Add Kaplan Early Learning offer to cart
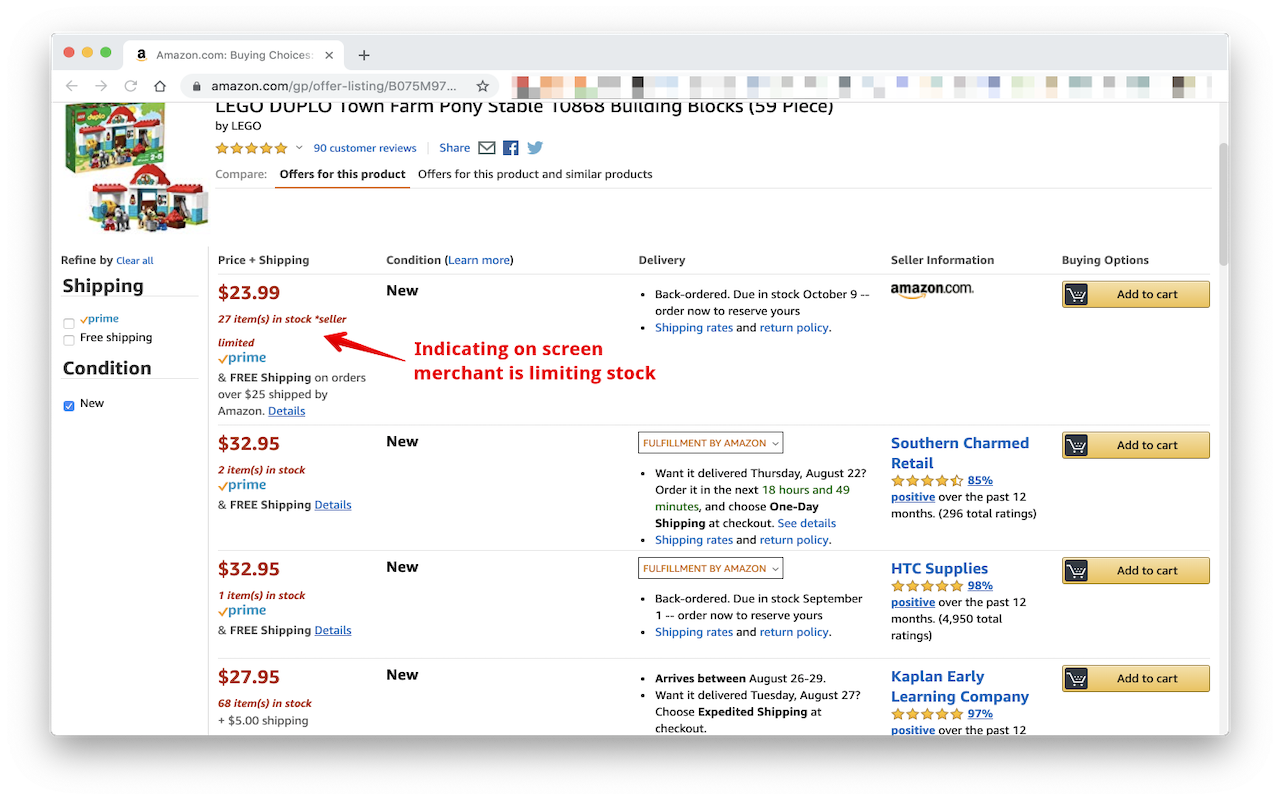Screen dimensions: 1280x800 1136,678
